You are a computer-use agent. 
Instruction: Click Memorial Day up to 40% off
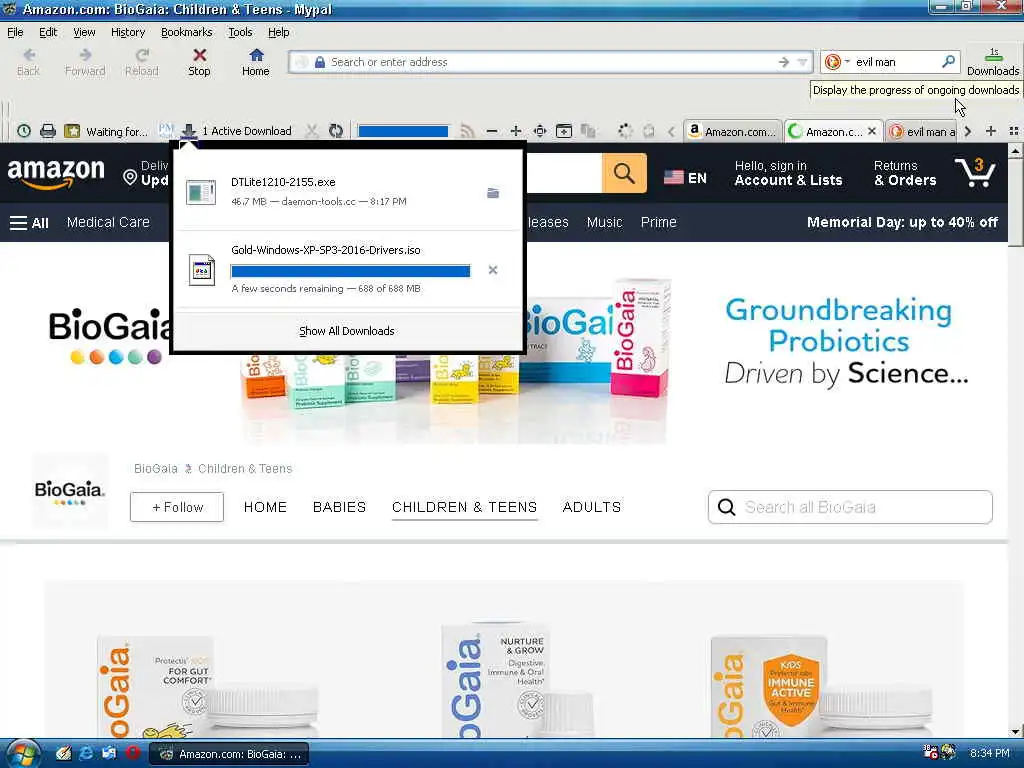click(903, 222)
